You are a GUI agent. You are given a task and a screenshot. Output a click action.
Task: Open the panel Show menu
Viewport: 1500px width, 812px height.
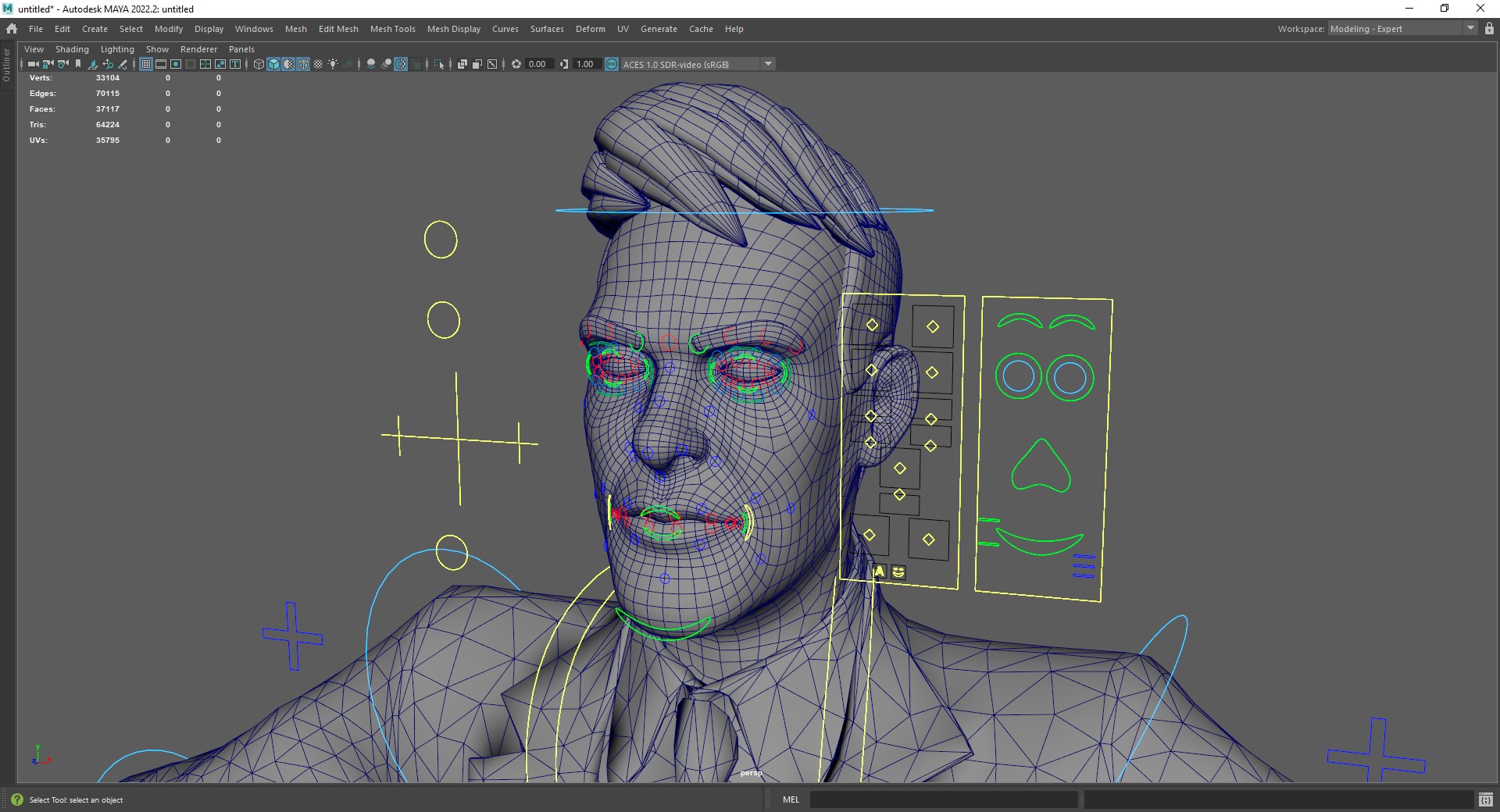pyautogui.click(x=157, y=49)
